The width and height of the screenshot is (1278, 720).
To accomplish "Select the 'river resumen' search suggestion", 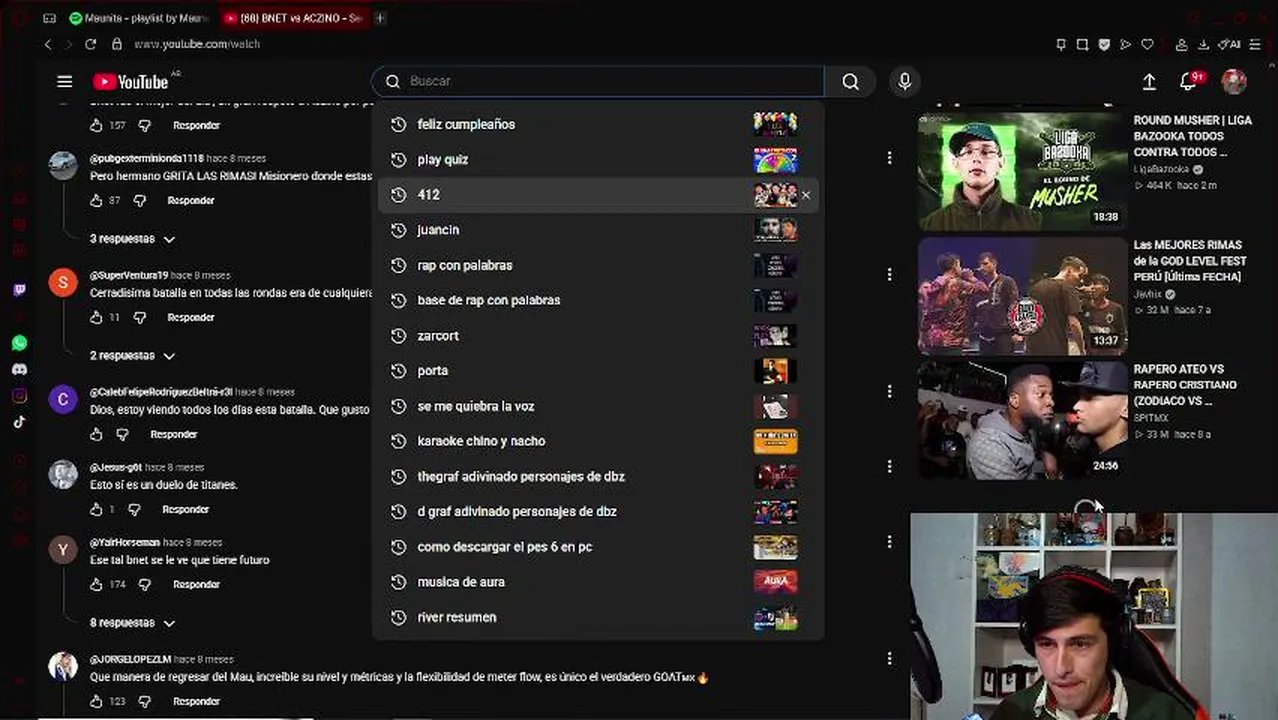I will coord(598,617).
